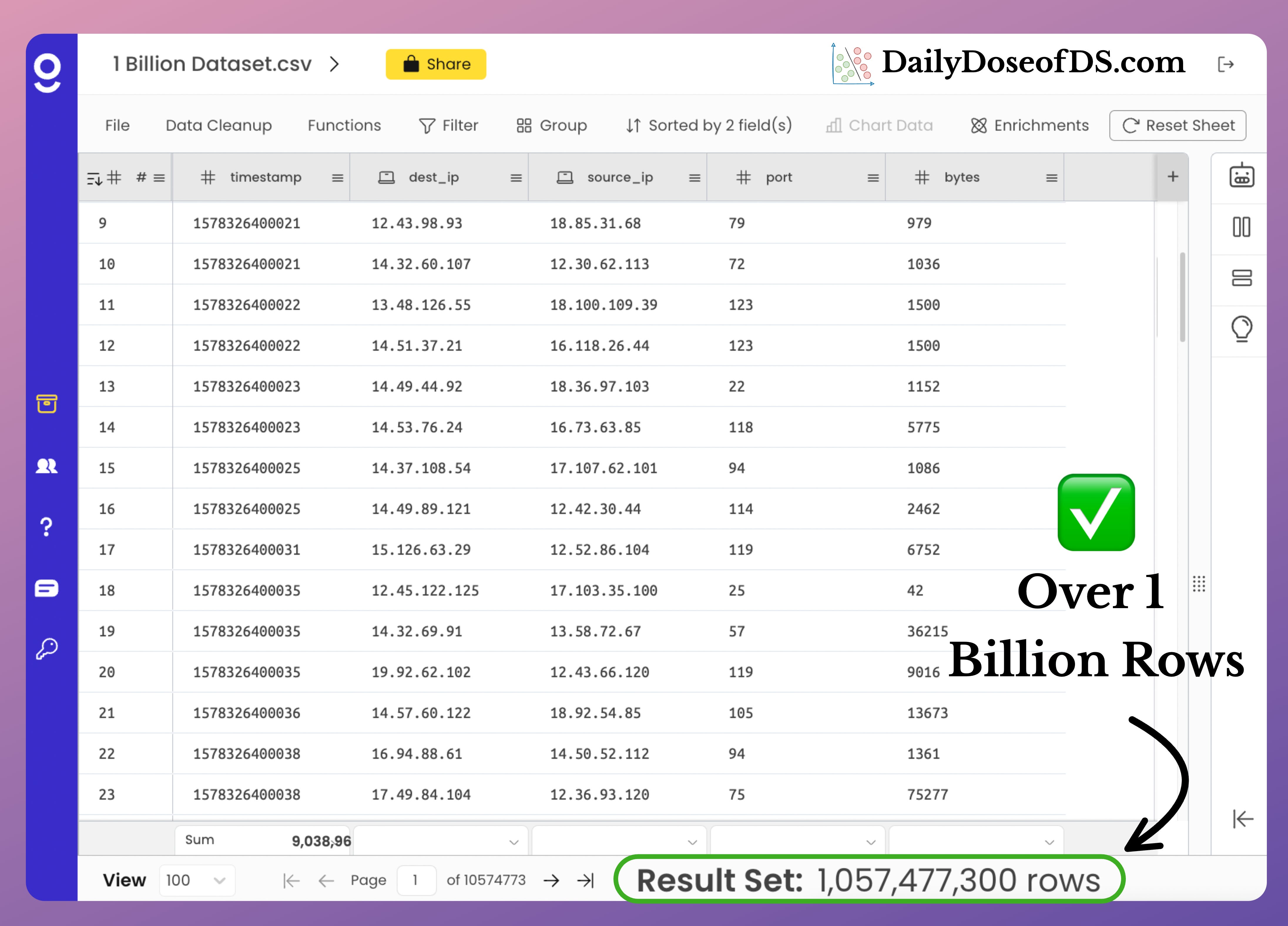
Task: Open the archive box sidebar icon
Action: (47, 404)
